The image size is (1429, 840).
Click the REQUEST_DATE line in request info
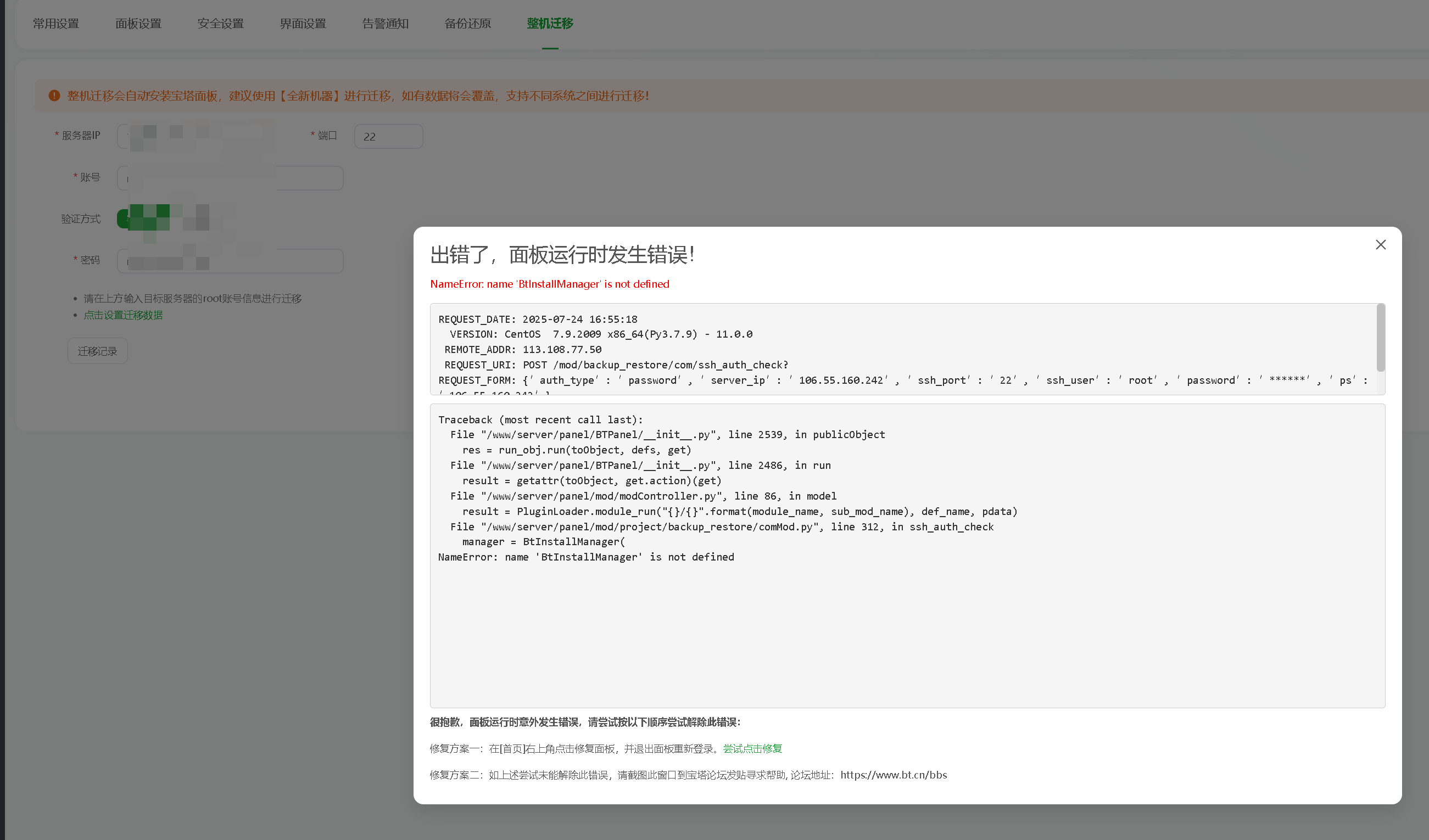click(x=538, y=319)
